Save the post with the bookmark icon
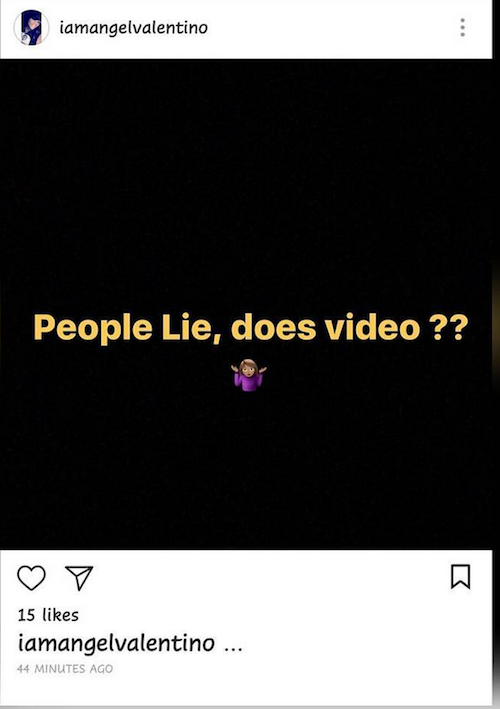500x709 pixels. click(460, 577)
